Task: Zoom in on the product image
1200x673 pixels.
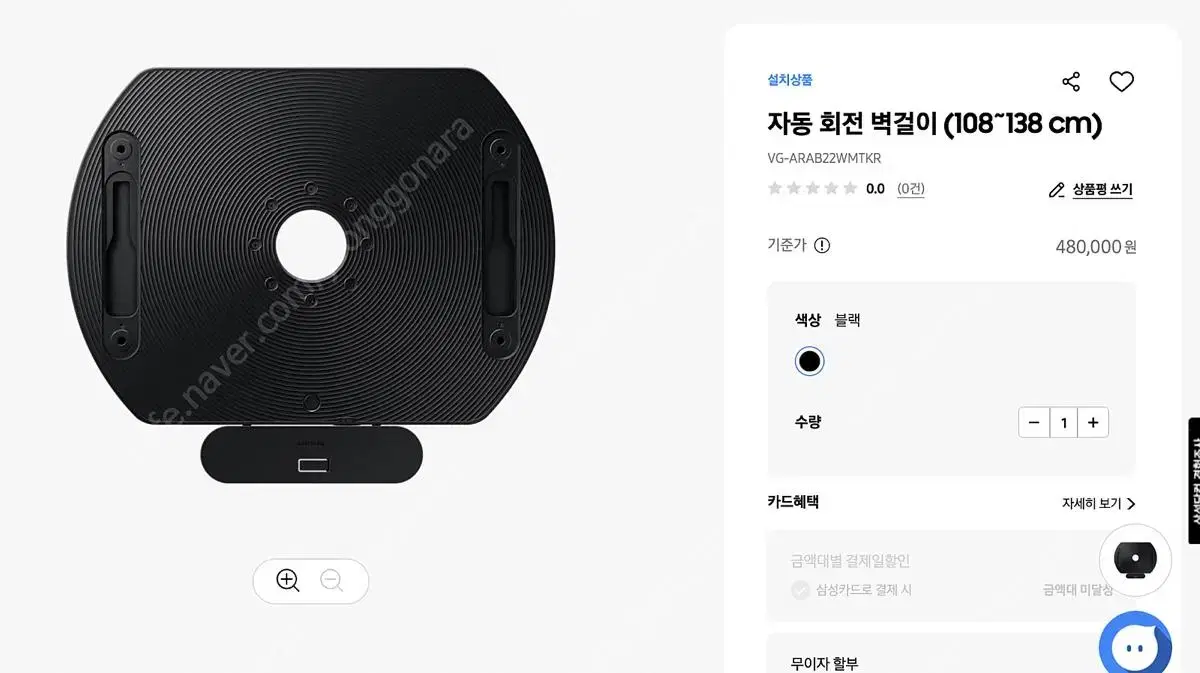Action: click(288, 581)
